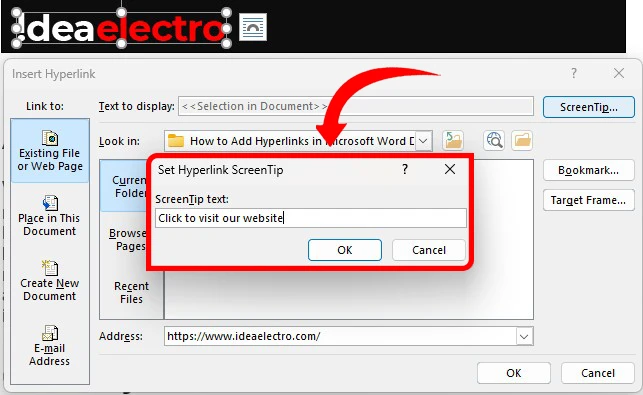The width and height of the screenshot is (643, 395).
Task: Click the ScreenTip text input box
Action: 311,218
